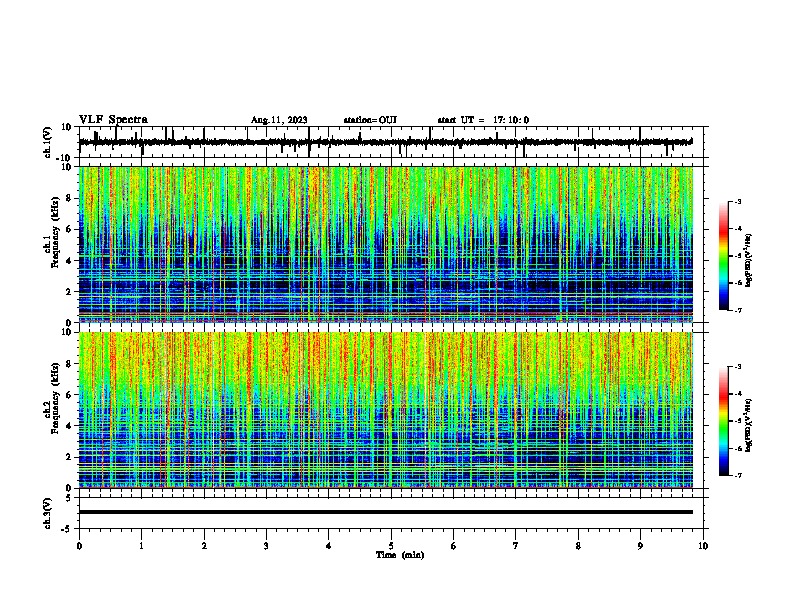Click the "7" tick label on Time axis
Screen dimensions: 792x612
516,546
